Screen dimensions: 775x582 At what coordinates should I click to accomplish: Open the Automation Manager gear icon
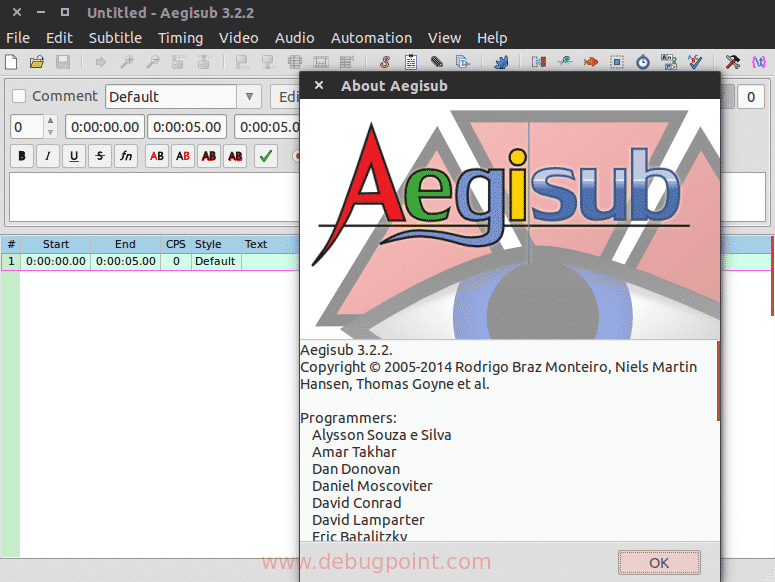tap(501, 62)
